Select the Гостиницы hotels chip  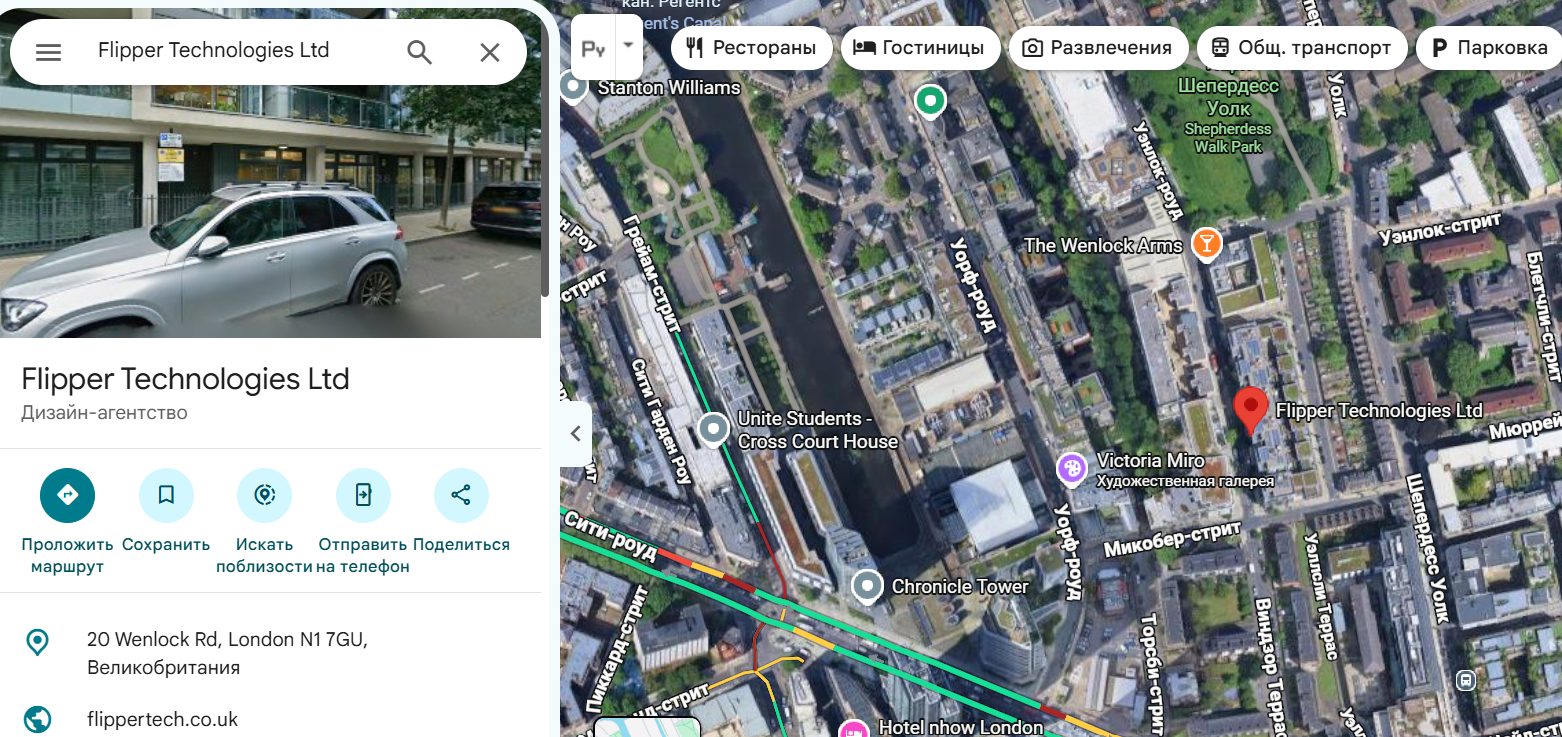pos(920,48)
